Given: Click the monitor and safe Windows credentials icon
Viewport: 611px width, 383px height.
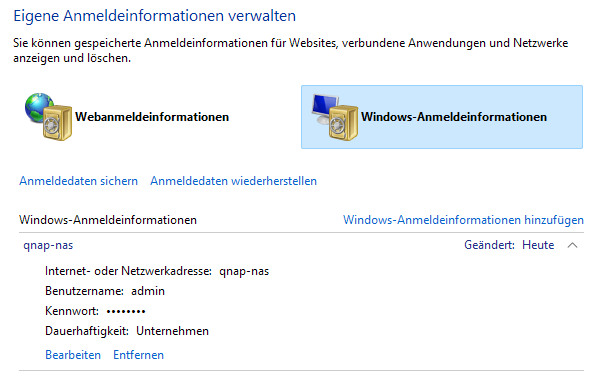Looking at the screenshot, I should click(335, 117).
